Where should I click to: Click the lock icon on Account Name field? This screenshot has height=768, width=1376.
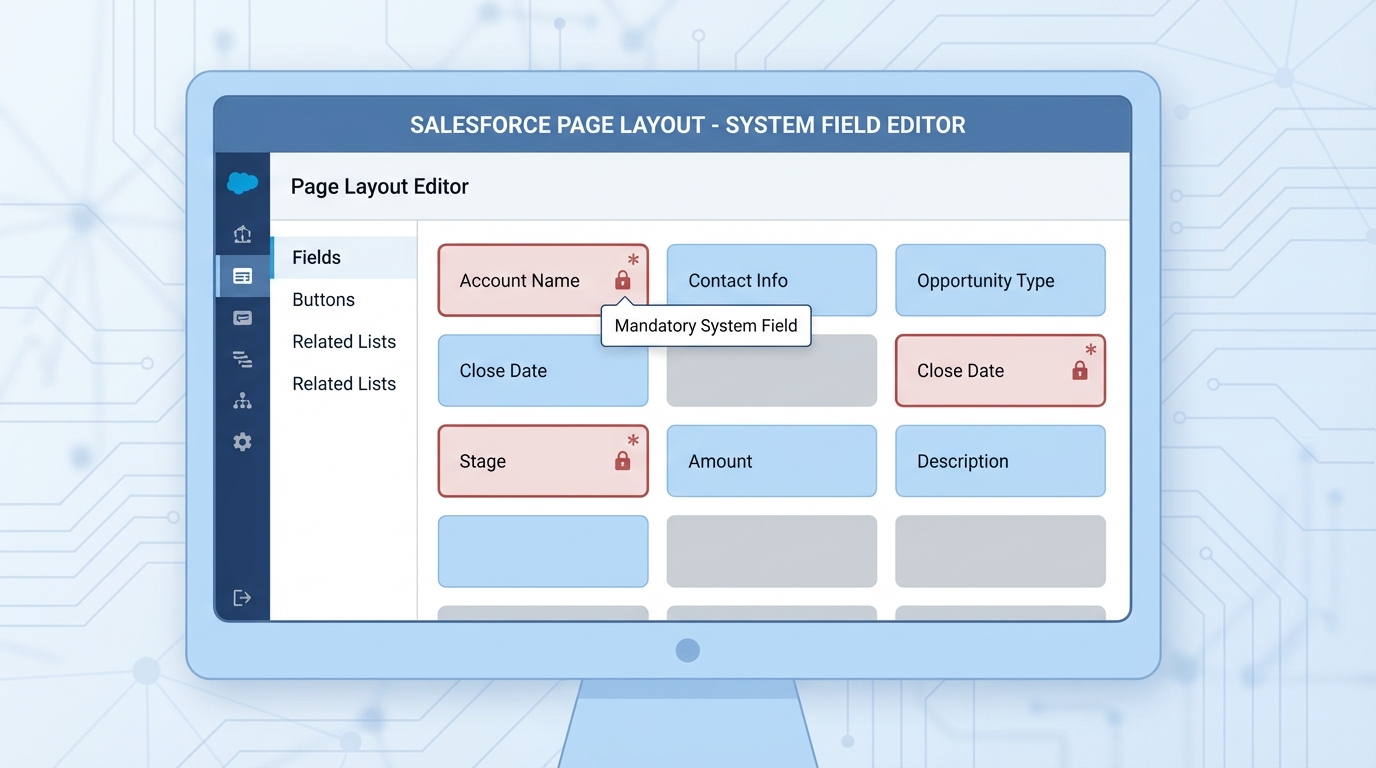tap(623, 281)
